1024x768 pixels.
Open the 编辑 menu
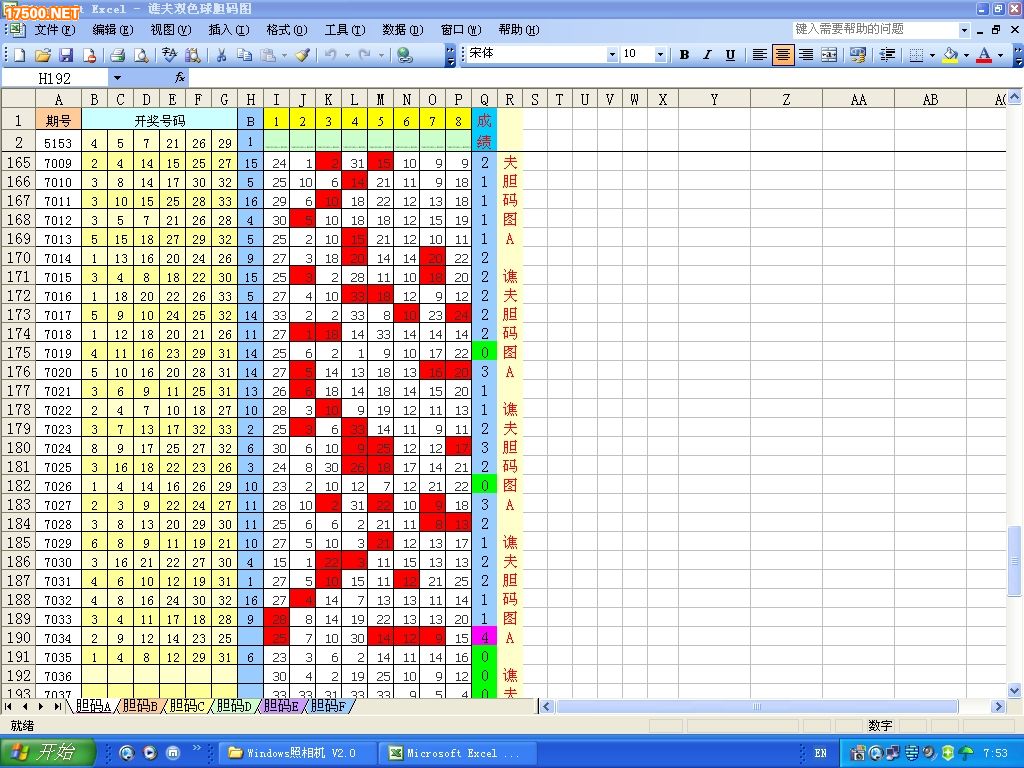pyautogui.click(x=112, y=30)
